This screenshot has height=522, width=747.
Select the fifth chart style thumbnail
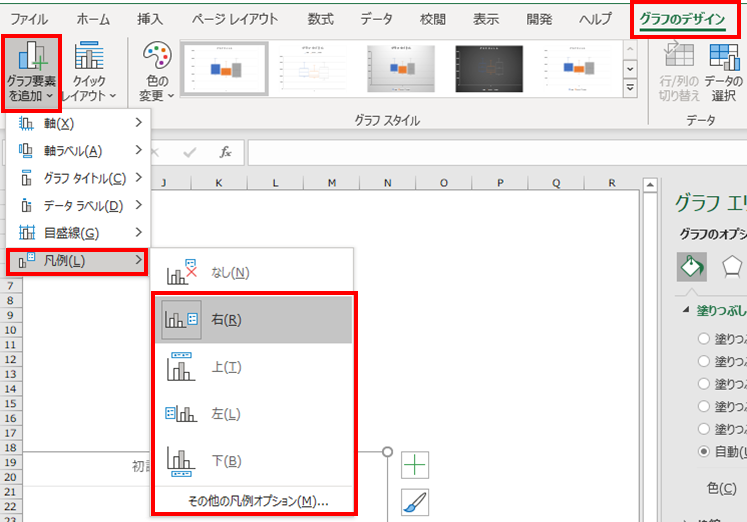pyautogui.click(x=577, y=69)
